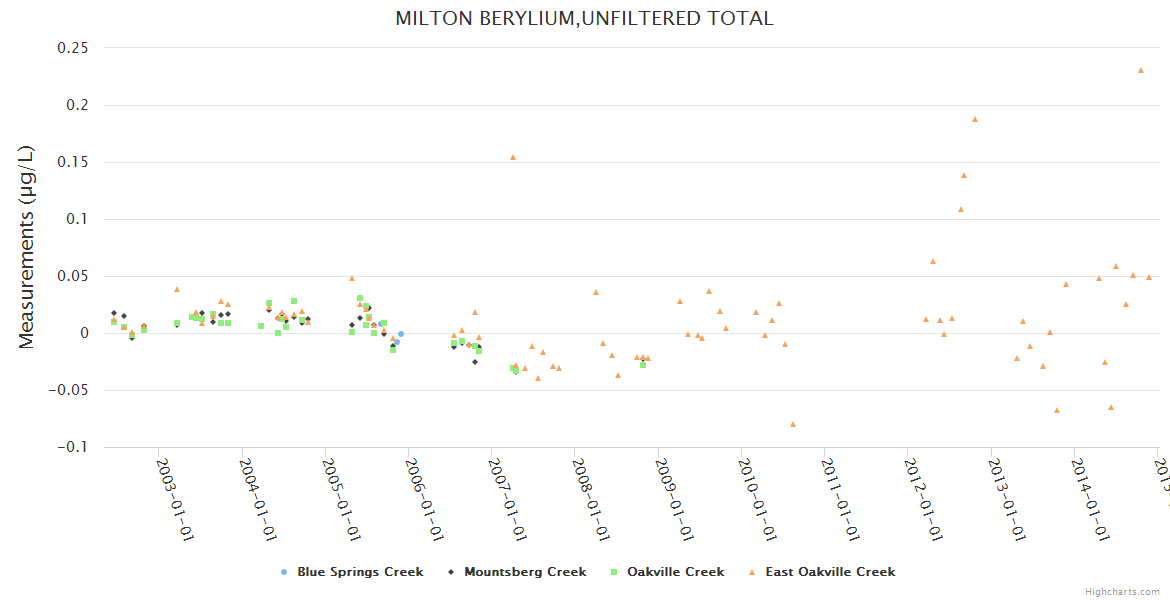Select the highest orange triangle near 0.23
The image size is (1170, 600).
pos(1141,70)
